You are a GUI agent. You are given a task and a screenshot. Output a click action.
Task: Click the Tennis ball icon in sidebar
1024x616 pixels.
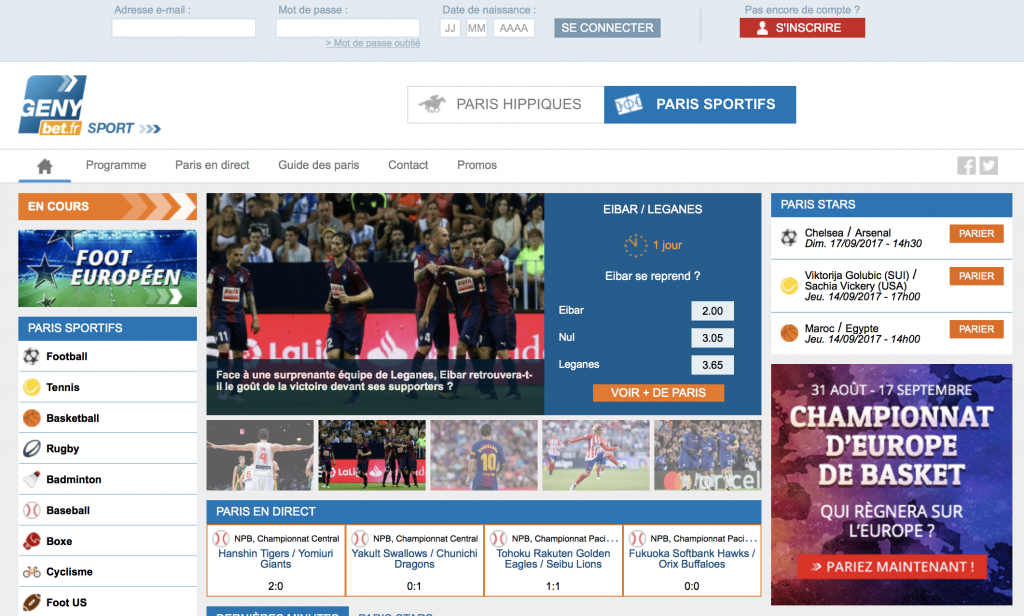tap(31, 387)
